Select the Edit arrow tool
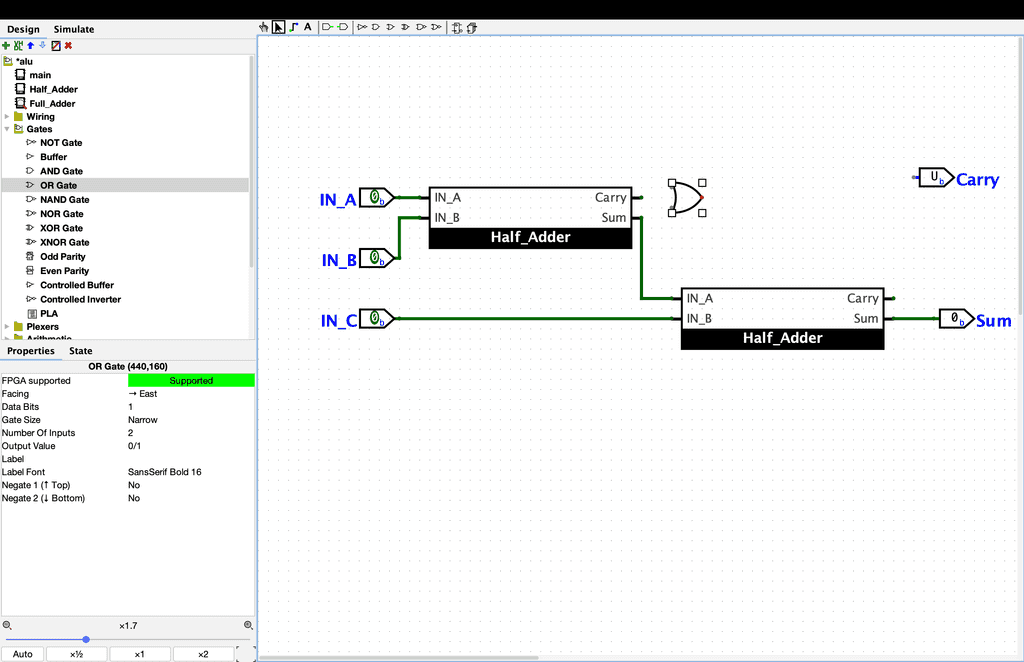 tap(278, 27)
